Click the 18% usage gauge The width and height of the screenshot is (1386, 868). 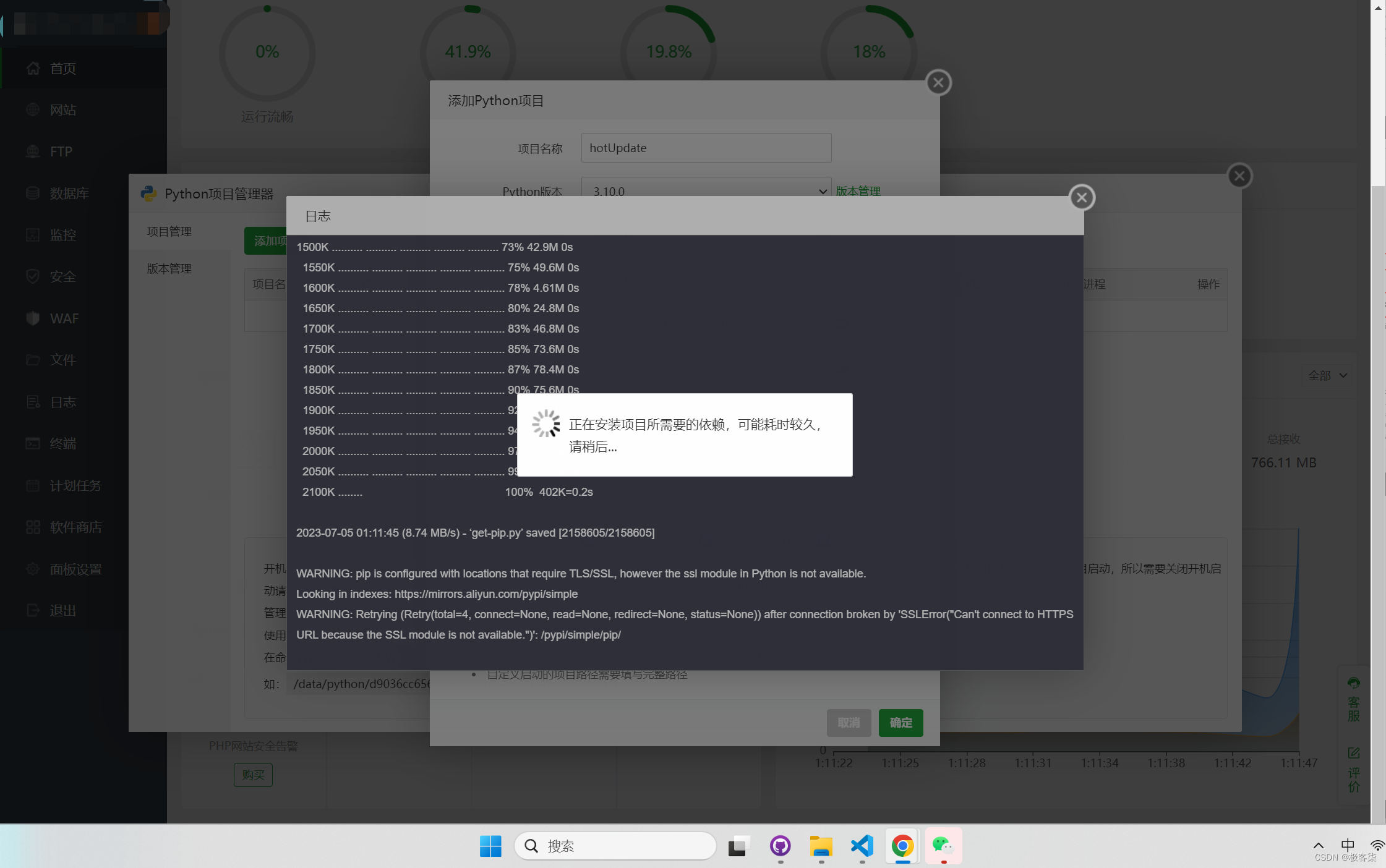tap(869, 53)
